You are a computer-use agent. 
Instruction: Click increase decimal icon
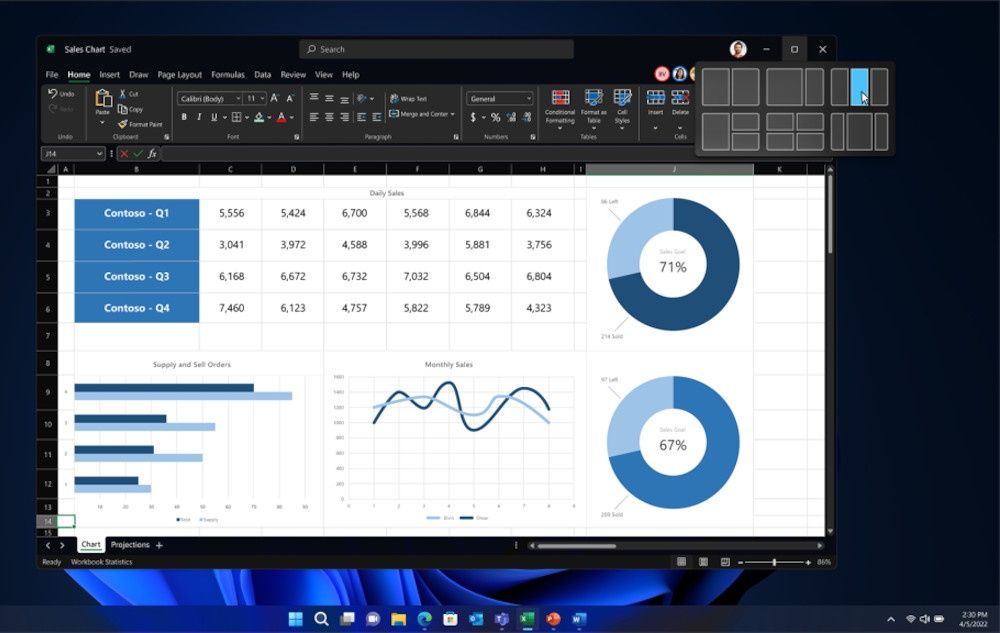(x=511, y=117)
